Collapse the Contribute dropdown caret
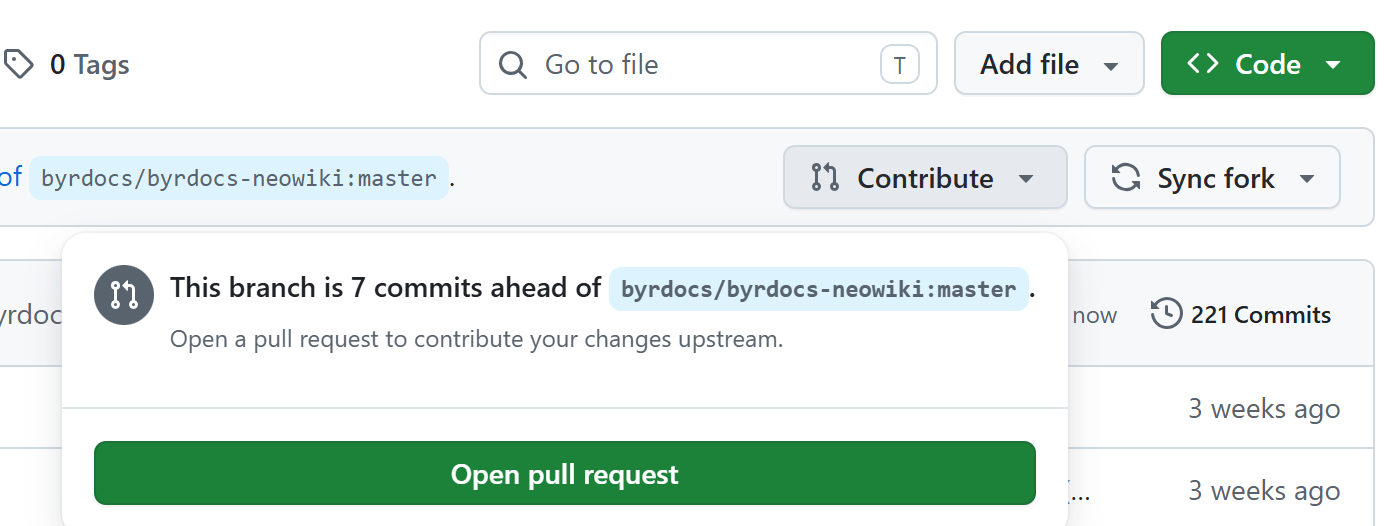This screenshot has height=526, width=1397. (x=1025, y=179)
